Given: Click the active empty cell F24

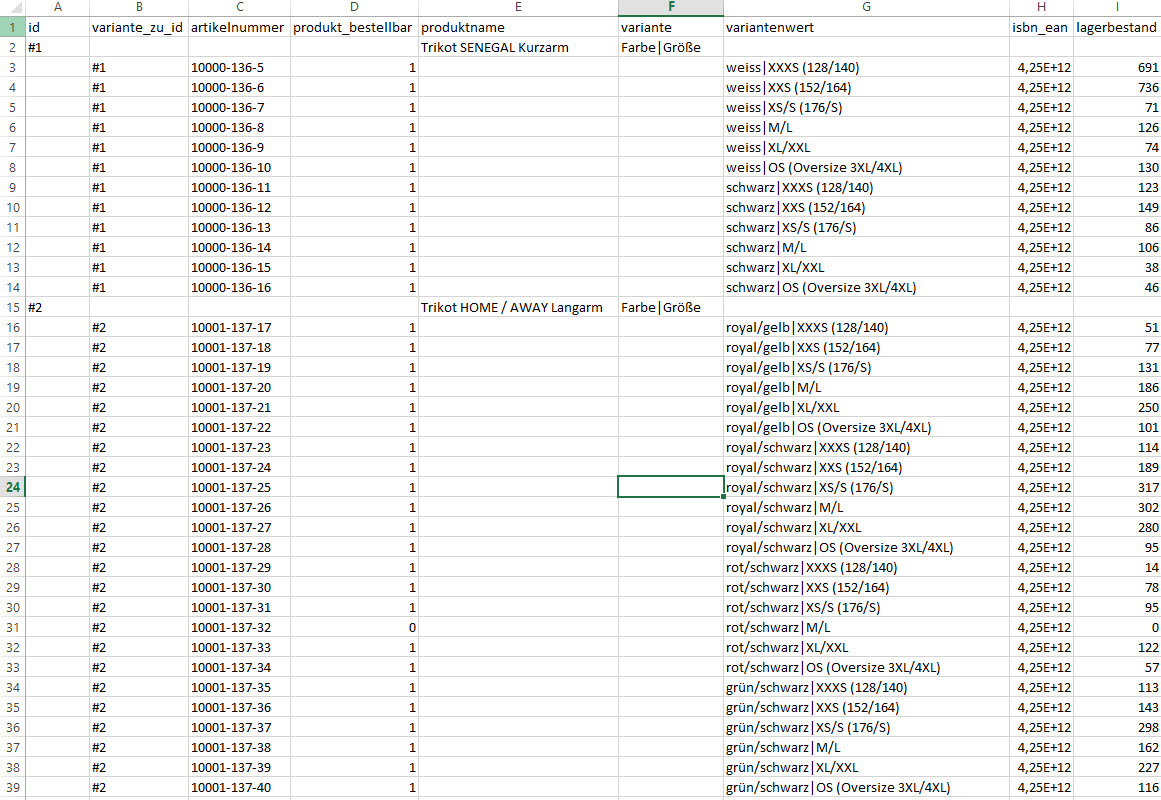Looking at the screenshot, I should click(x=671, y=487).
